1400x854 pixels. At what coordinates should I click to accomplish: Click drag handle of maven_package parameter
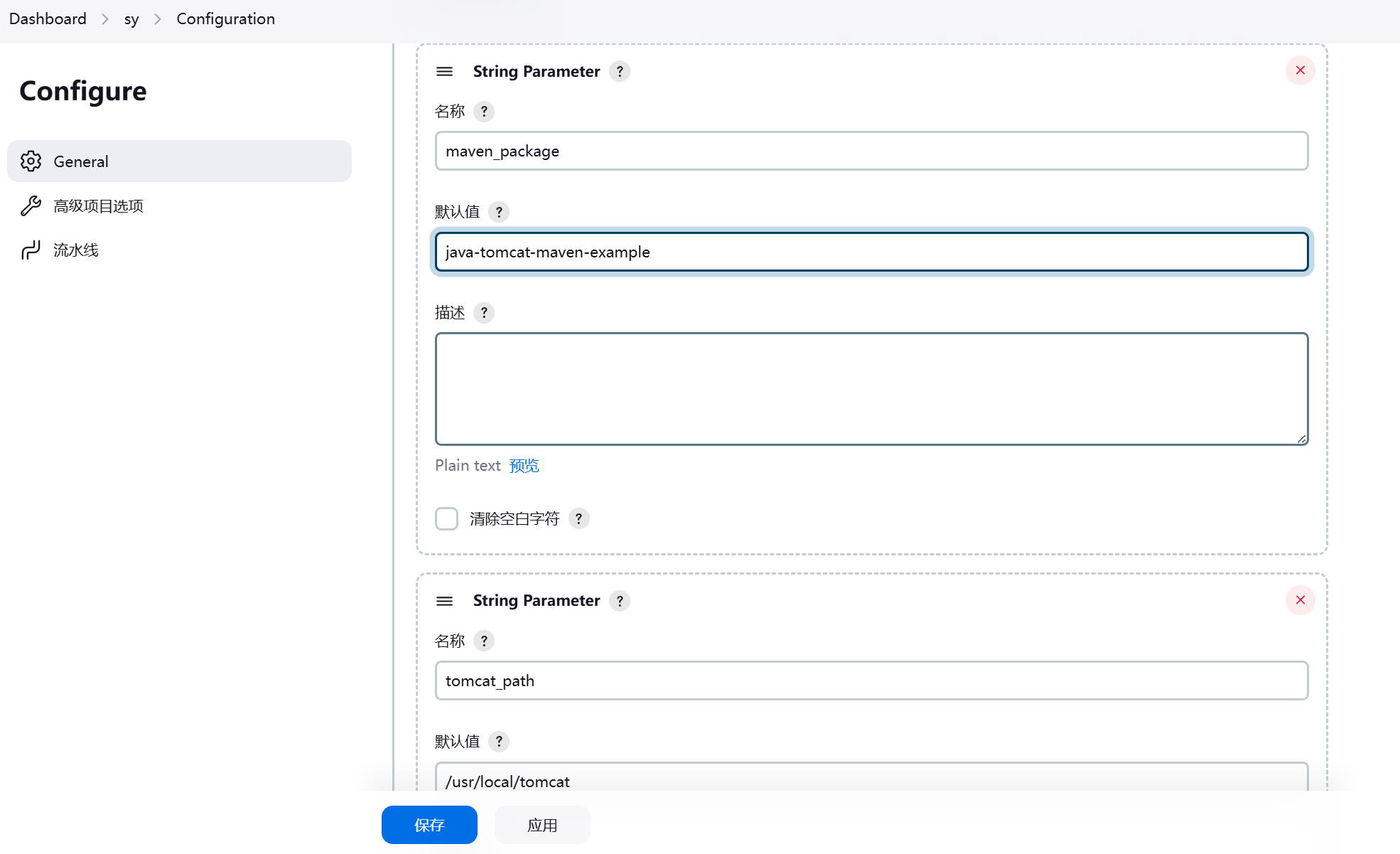[444, 71]
